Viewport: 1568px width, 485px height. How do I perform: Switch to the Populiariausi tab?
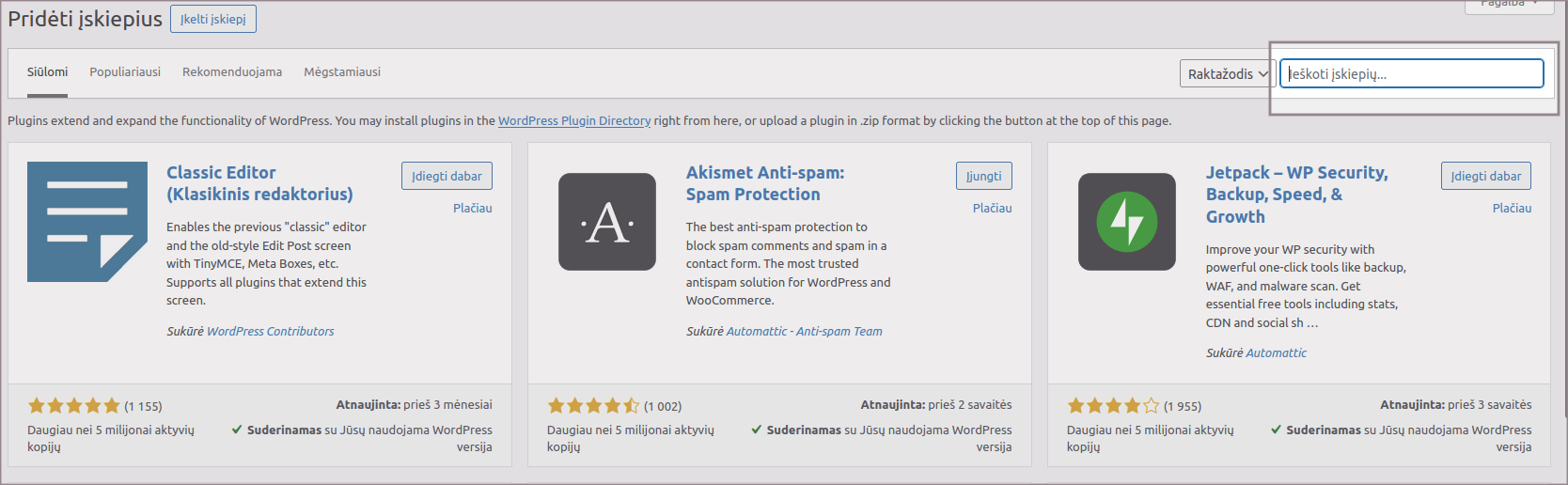tap(125, 71)
